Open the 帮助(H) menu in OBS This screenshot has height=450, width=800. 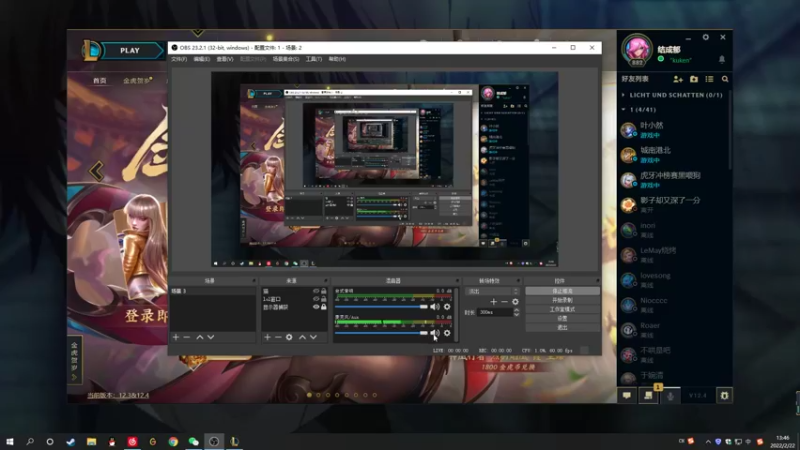point(337,59)
